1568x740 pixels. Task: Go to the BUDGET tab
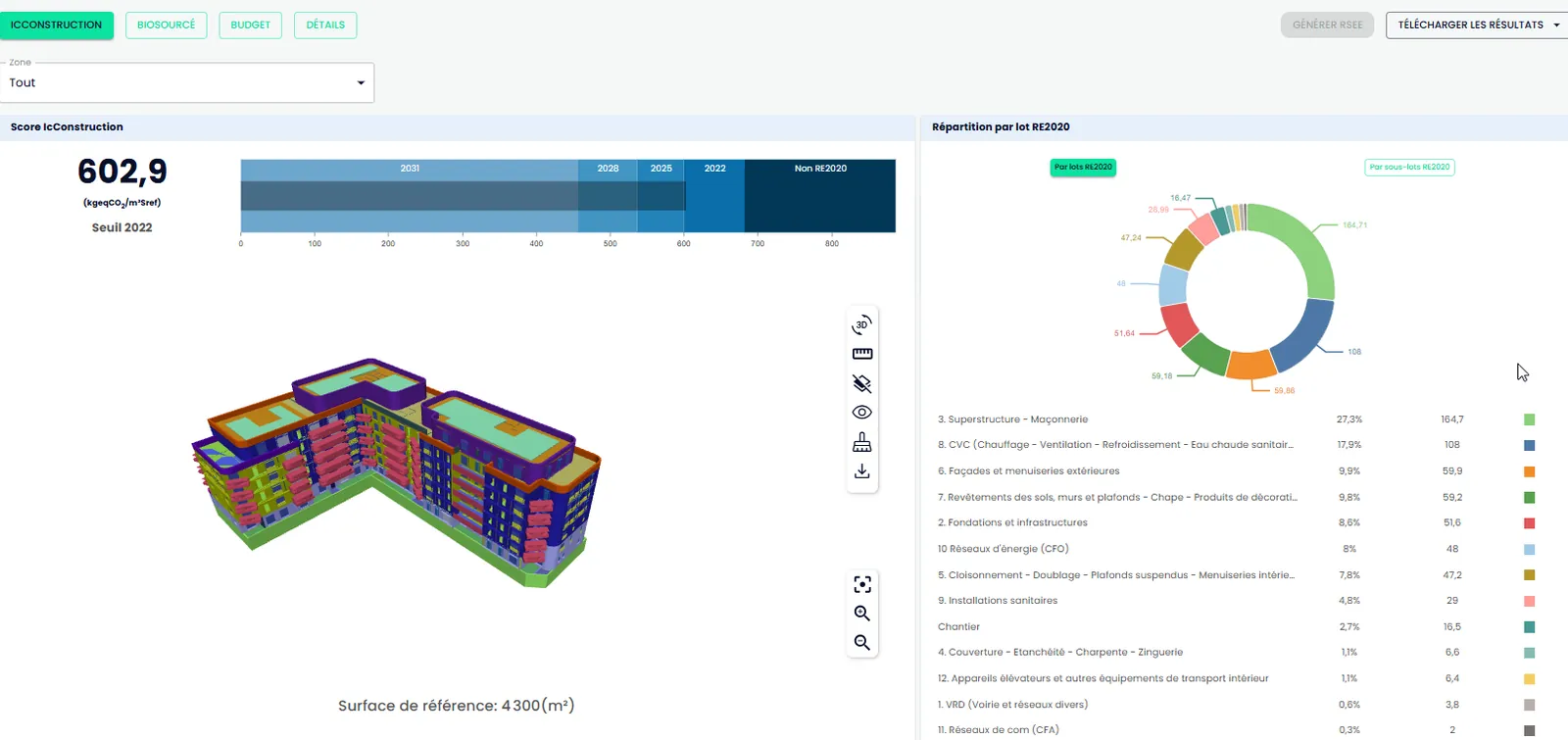click(251, 25)
